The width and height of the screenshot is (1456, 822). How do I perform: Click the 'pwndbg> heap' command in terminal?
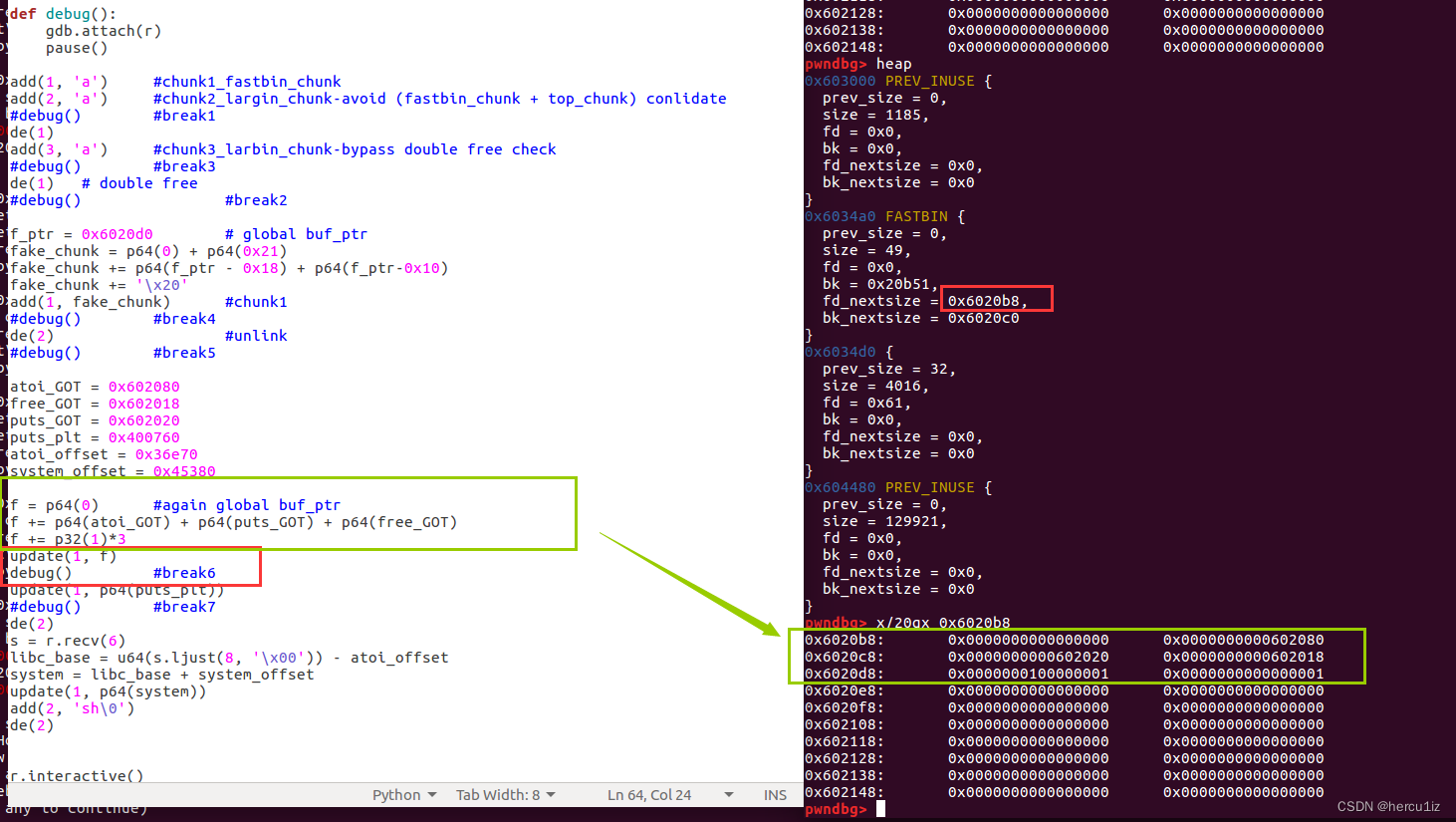click(858, 64)
